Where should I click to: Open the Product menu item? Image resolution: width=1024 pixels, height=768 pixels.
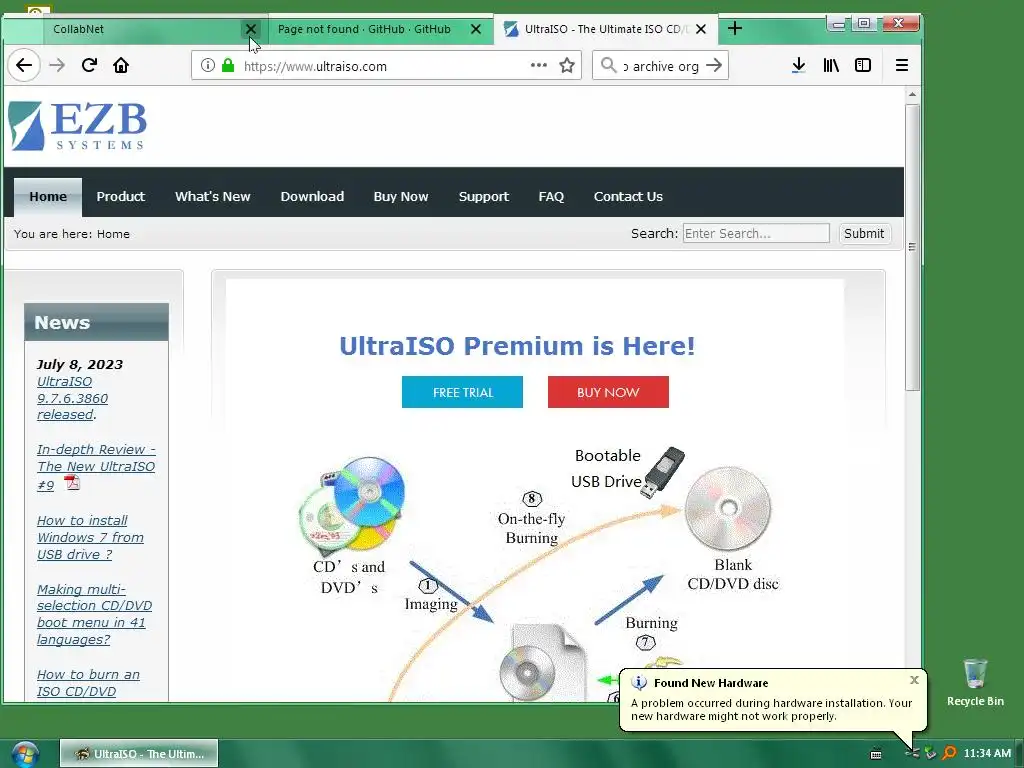[x=121, y=197]
